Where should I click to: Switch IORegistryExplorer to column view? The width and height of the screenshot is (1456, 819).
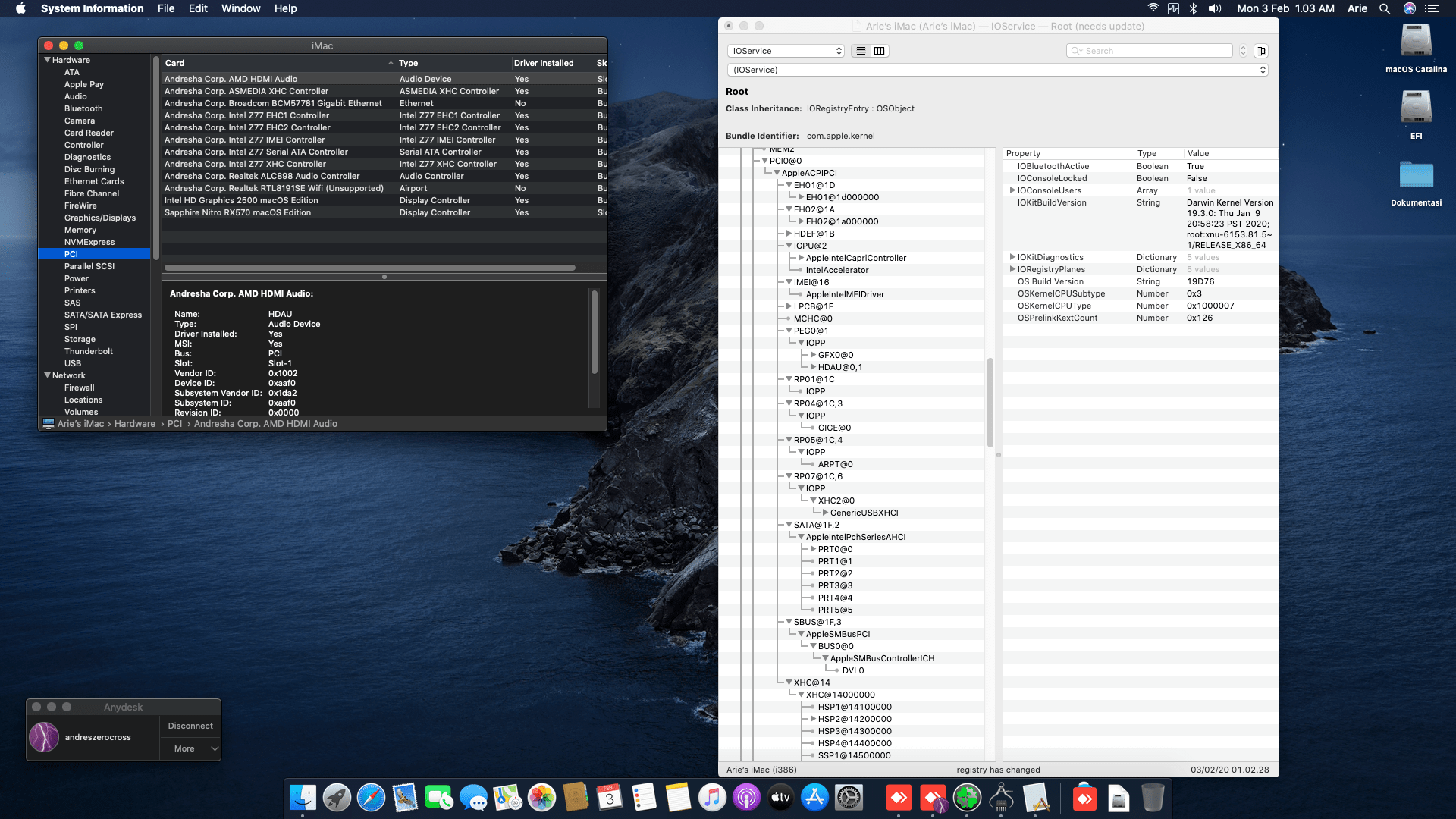879,51
